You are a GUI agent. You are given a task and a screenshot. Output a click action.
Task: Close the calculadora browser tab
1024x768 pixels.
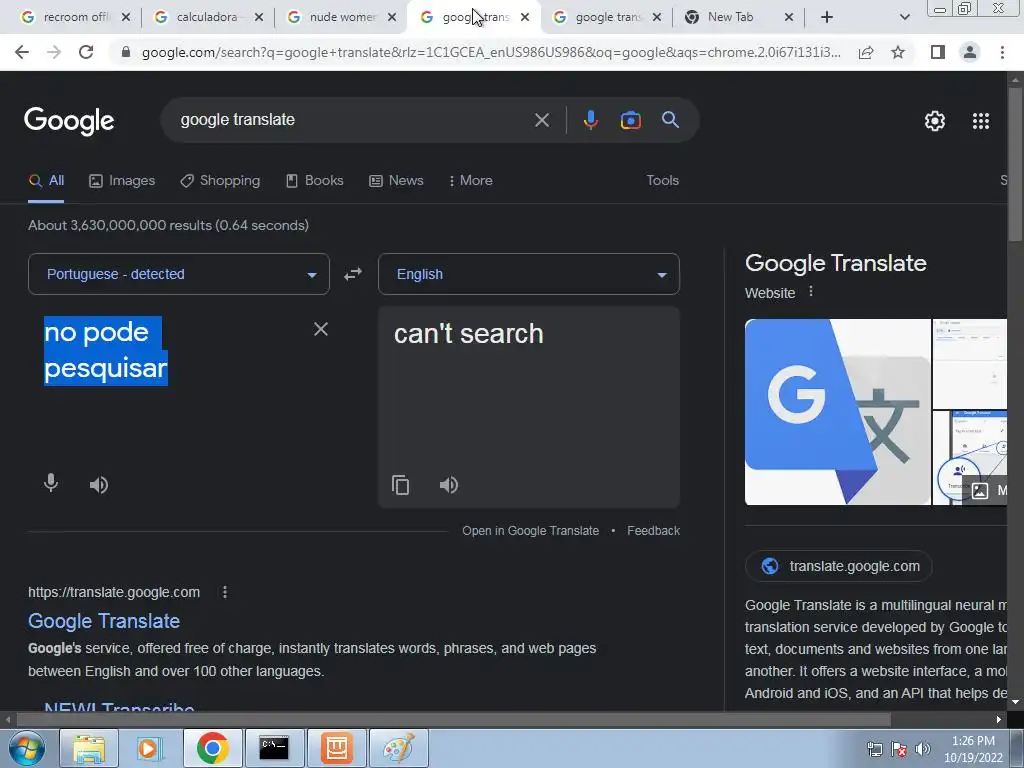[259, 18]
